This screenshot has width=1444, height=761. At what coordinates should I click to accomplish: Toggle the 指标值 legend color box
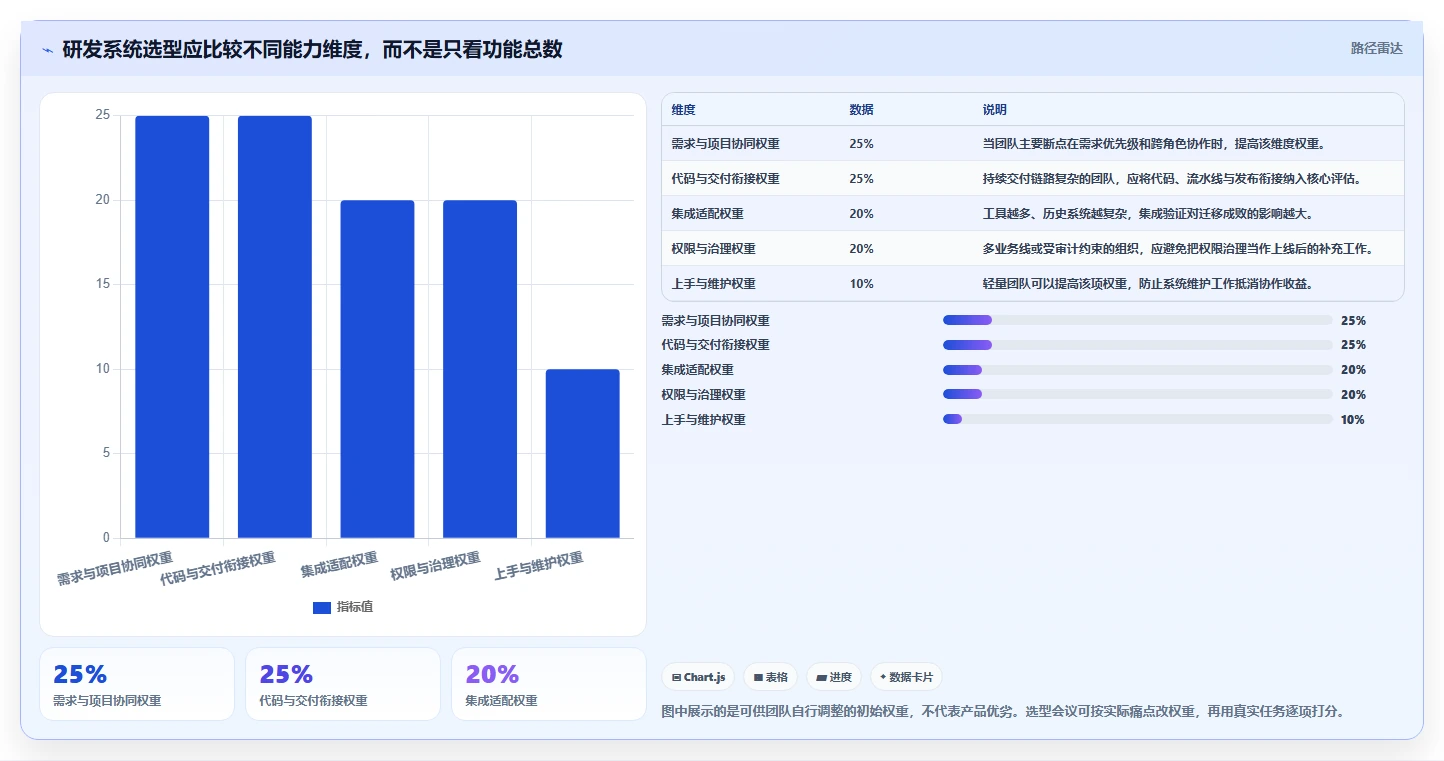click(322, 607)
